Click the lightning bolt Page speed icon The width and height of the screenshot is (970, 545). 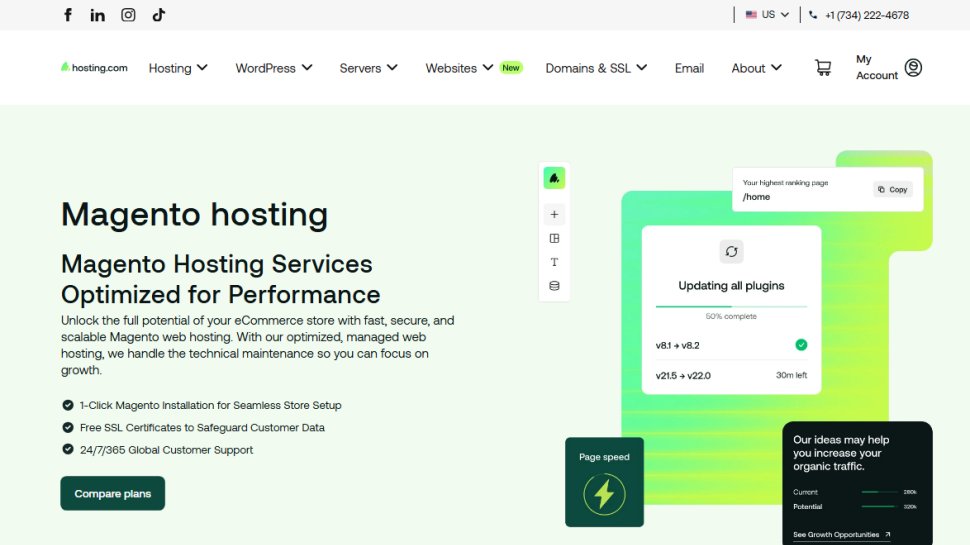604,494
